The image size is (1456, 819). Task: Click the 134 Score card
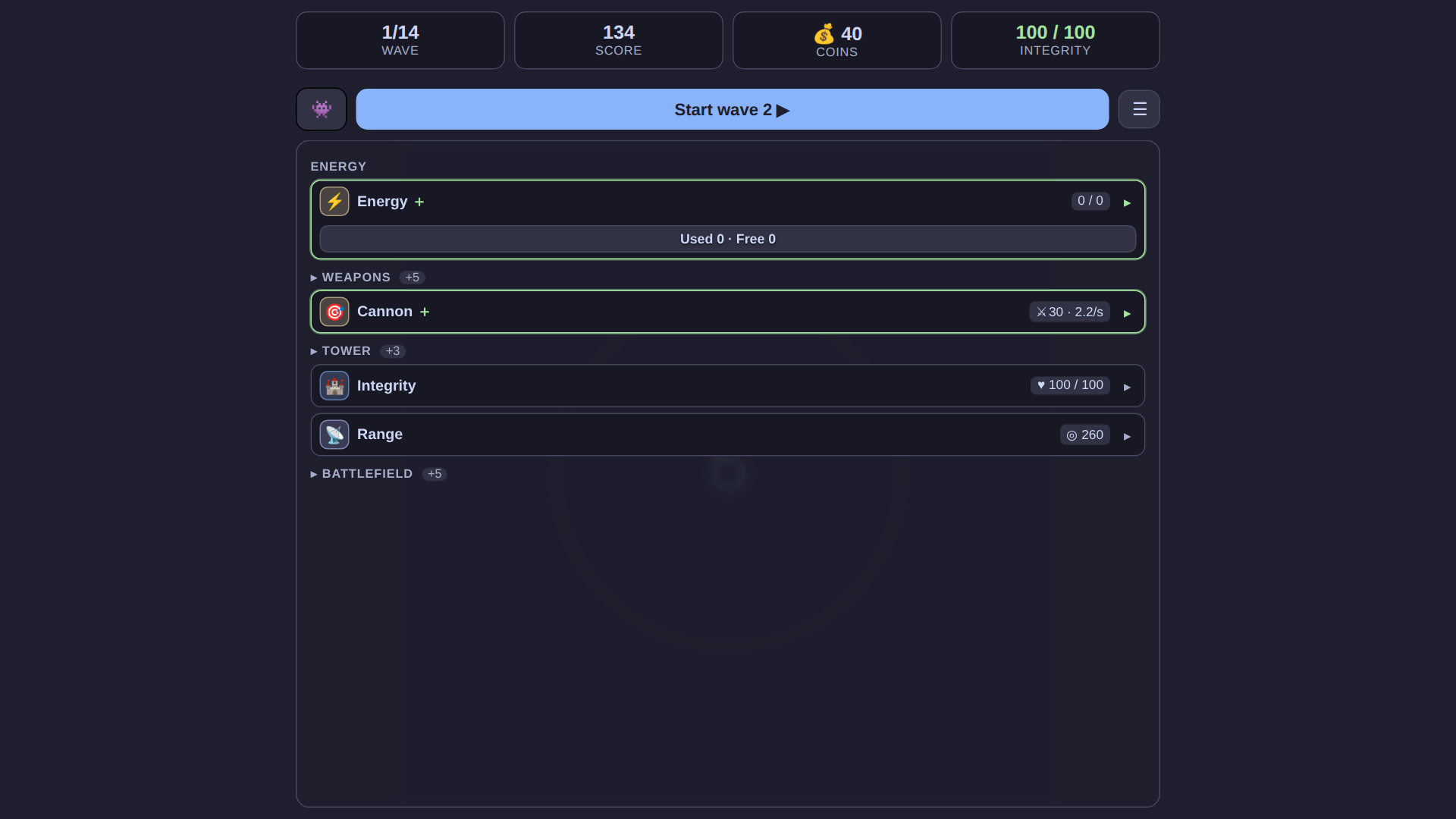[x=619, y=40]
